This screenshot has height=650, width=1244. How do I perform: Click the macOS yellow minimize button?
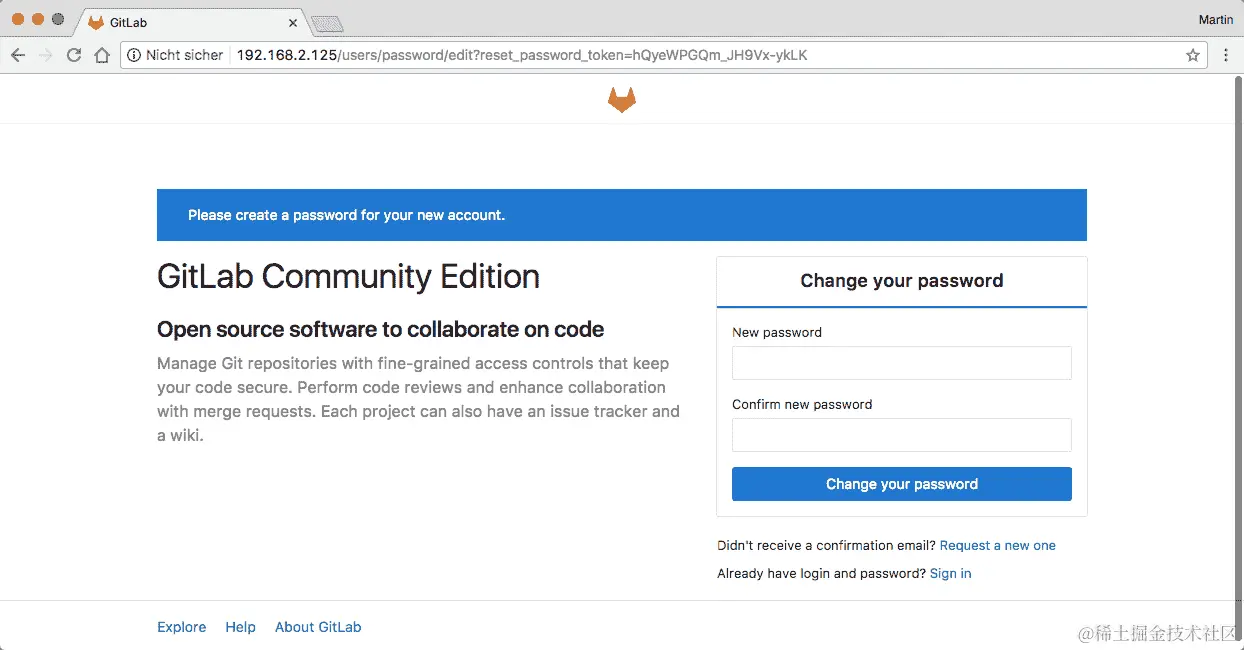pyautogui.click(x=38, y=19)
